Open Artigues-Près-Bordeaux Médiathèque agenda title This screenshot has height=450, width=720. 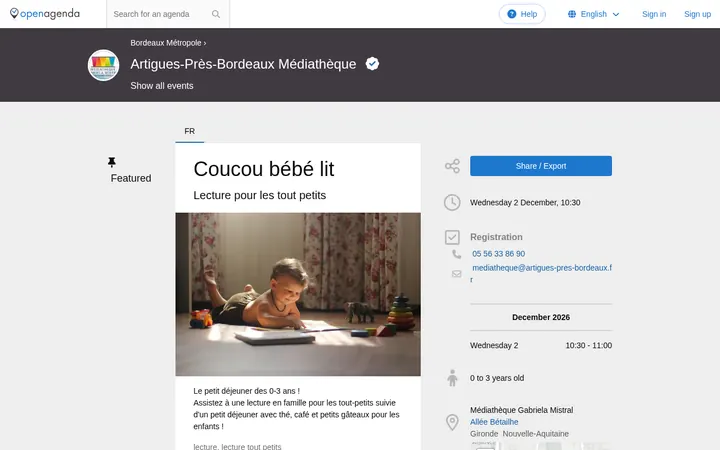(x=243, y=64)
